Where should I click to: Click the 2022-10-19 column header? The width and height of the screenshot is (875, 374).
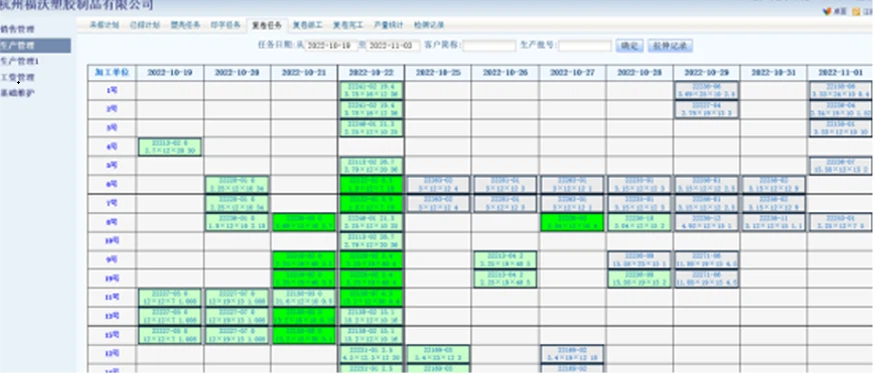click(170, 73)
